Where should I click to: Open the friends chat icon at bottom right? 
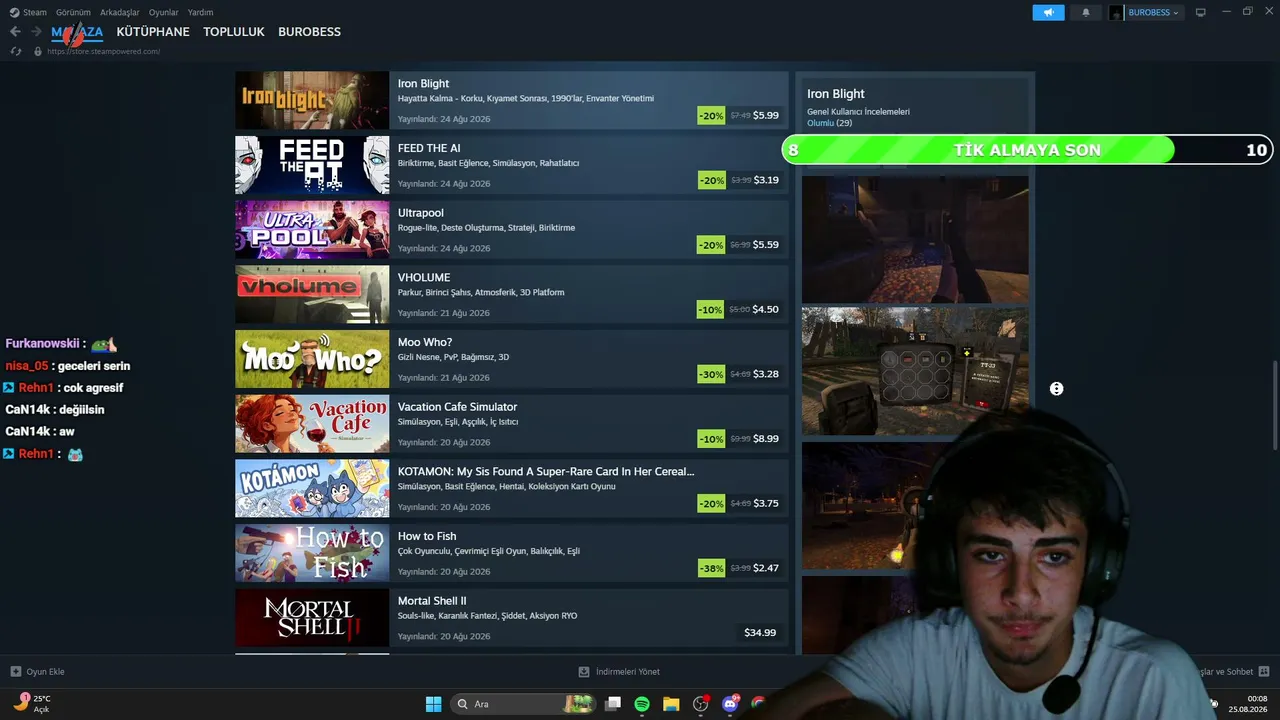1264,671
